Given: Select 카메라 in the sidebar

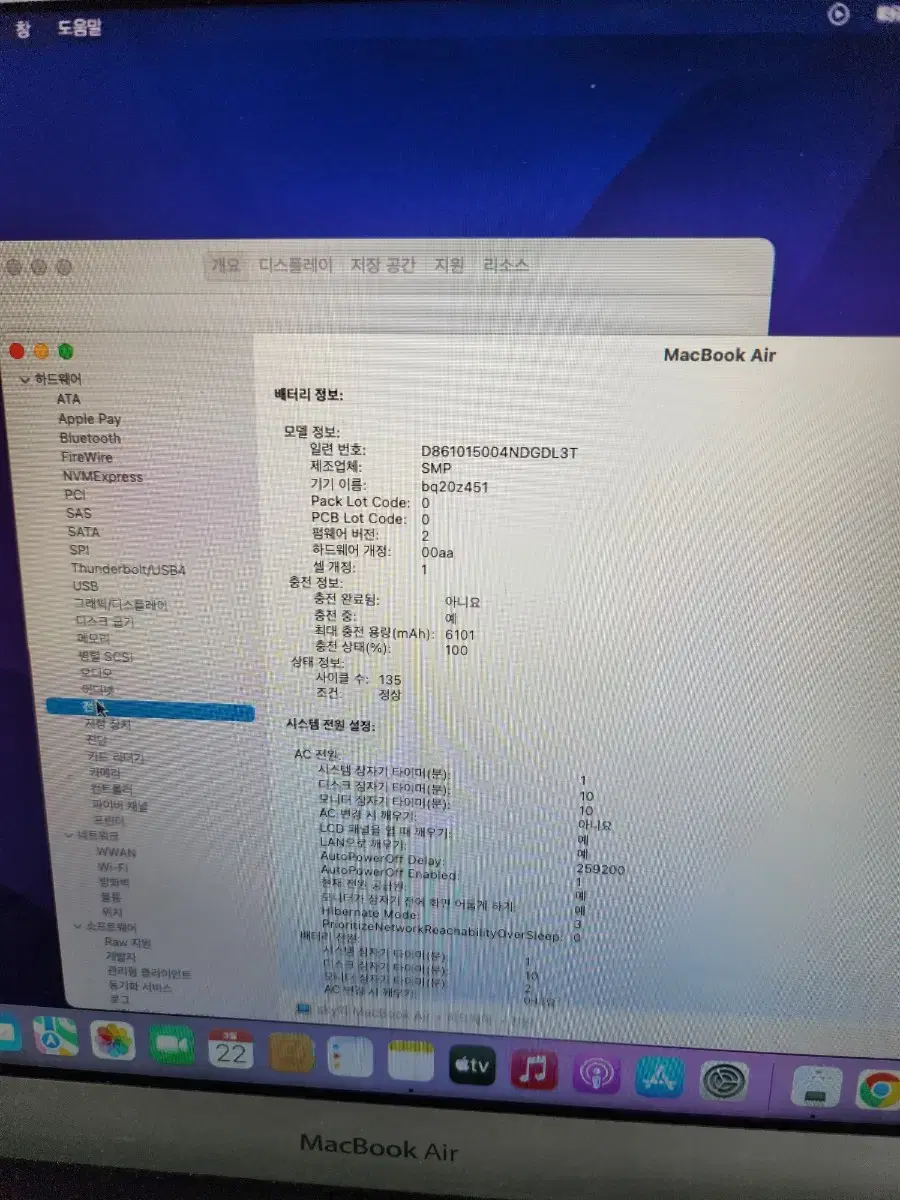Looking at the screenshot, I should pos(104,773).
